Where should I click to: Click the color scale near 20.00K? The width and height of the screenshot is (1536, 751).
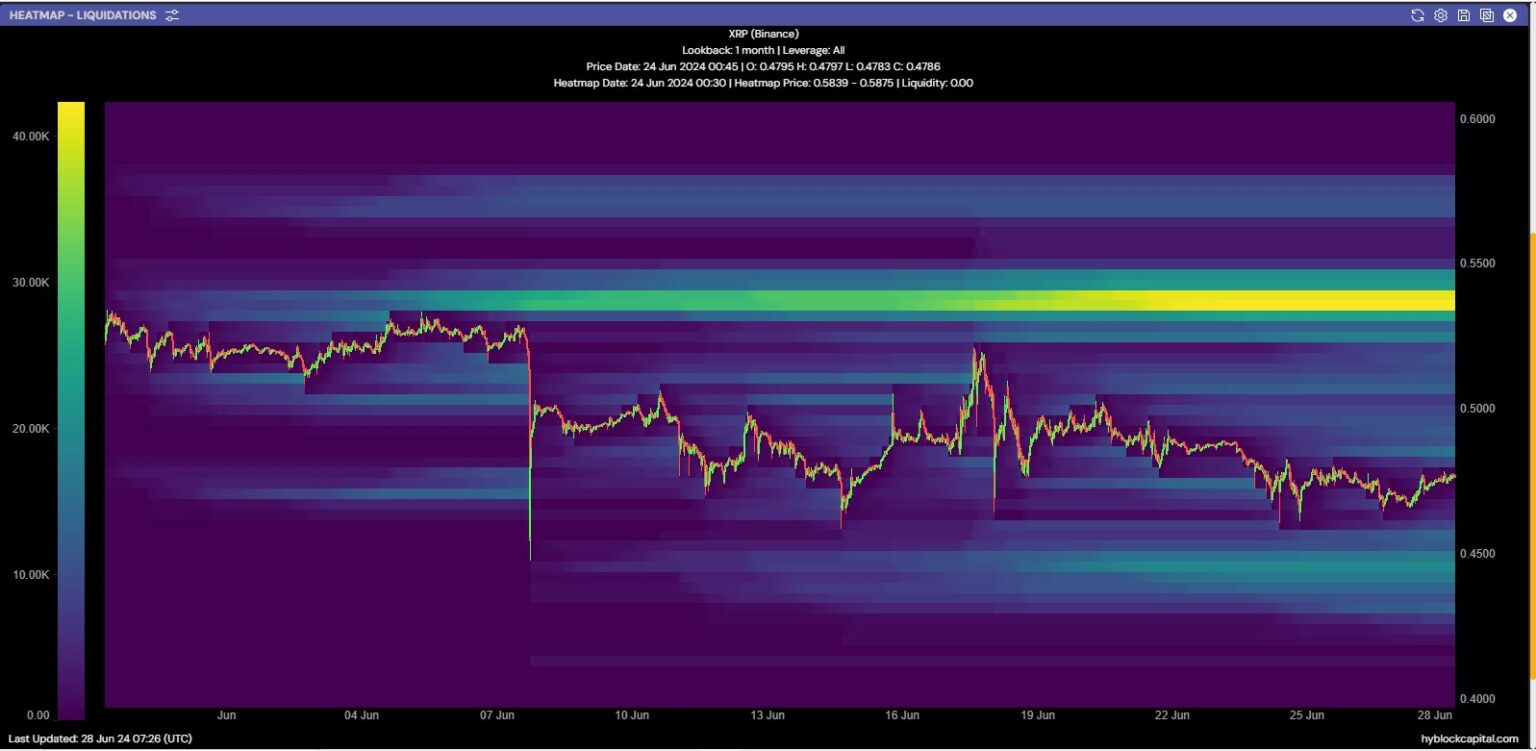pos(71,429)
